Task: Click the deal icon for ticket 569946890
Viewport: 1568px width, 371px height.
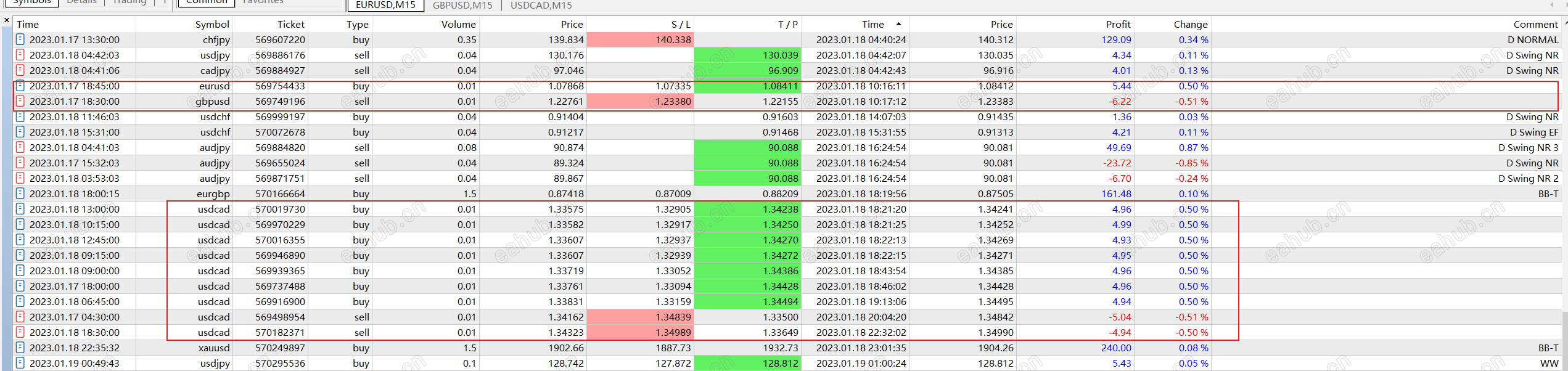Action: click(20, 255)
